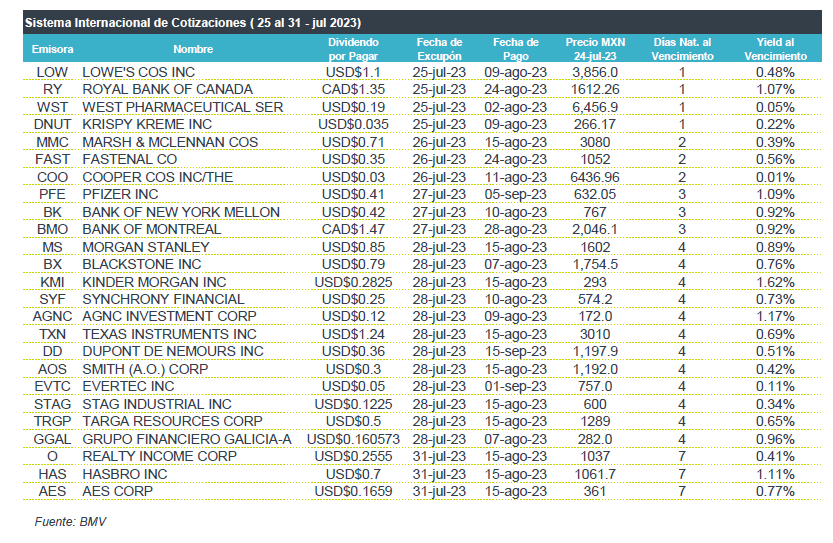Select the 'Nombre' column header
833x543 pixels.
coord(193,49)
